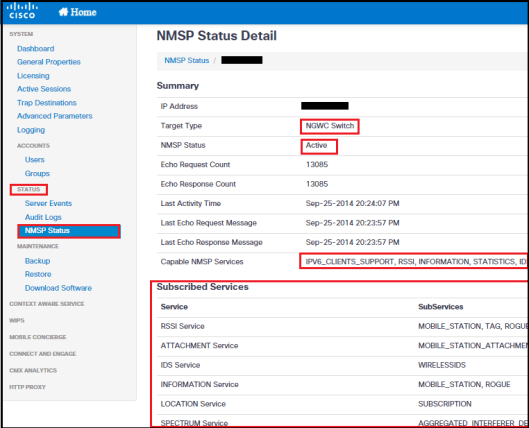This screenshot has height=428, width=529.
Task: Click the Cisco logo
Action: (22, 11)
